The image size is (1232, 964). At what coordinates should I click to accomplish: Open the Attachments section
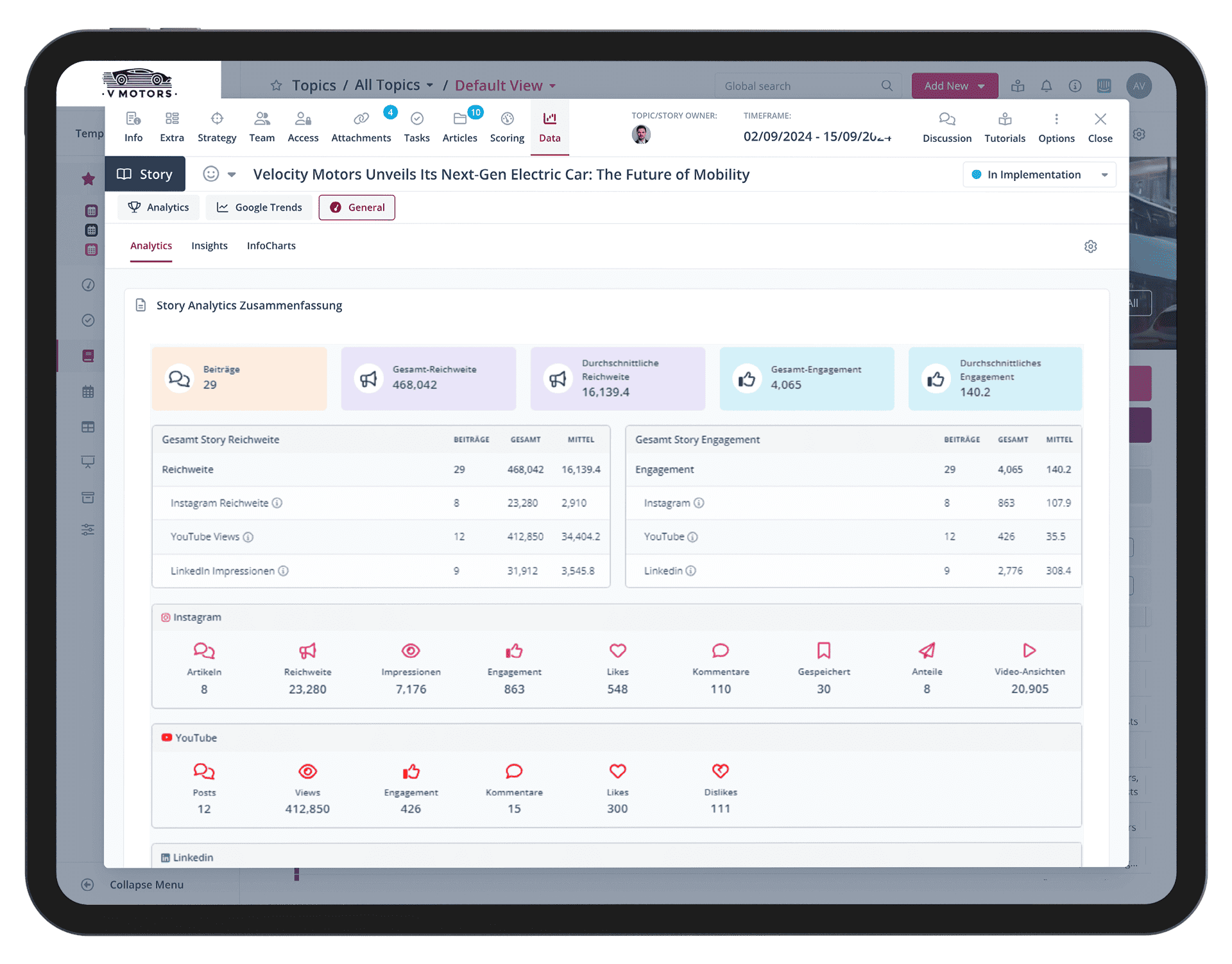click(361, 127)
